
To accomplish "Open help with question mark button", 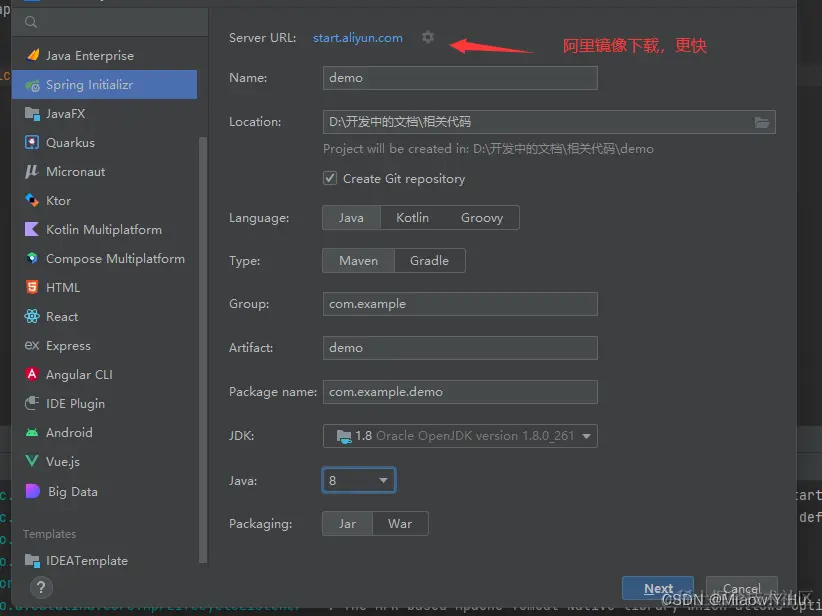I will click(x=41, y=588).
